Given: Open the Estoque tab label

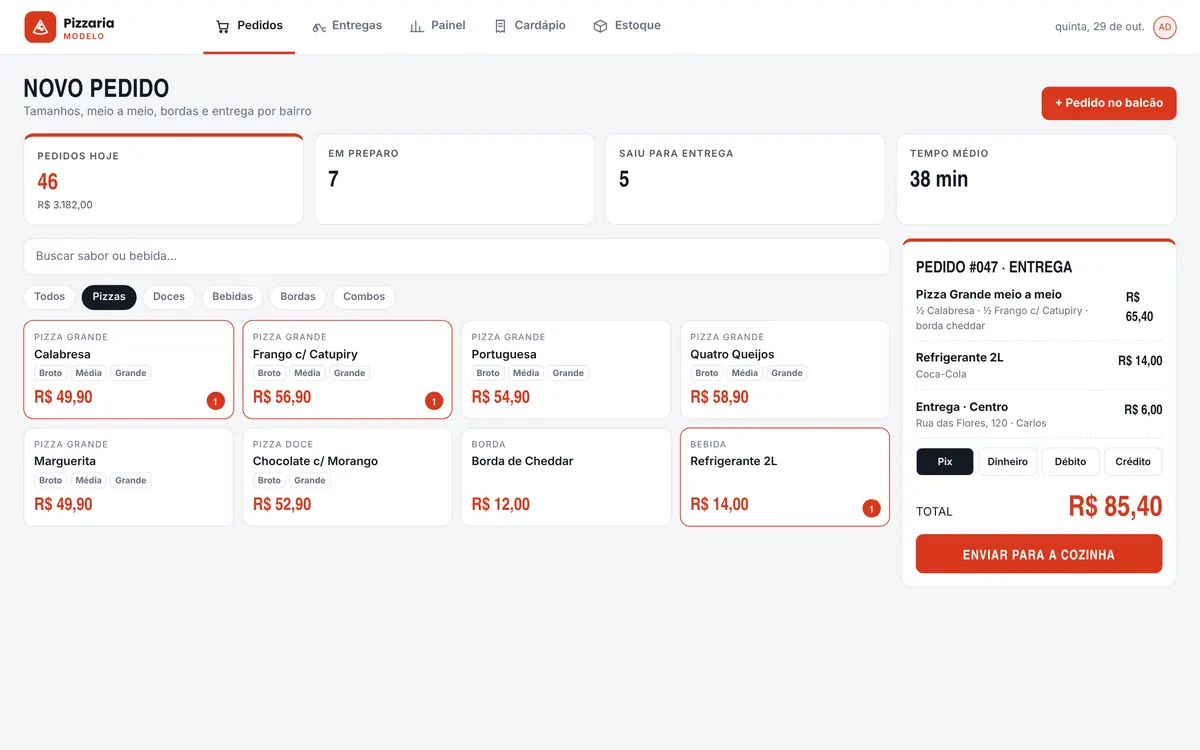Looking at the screenshot, I should point(638,26).
